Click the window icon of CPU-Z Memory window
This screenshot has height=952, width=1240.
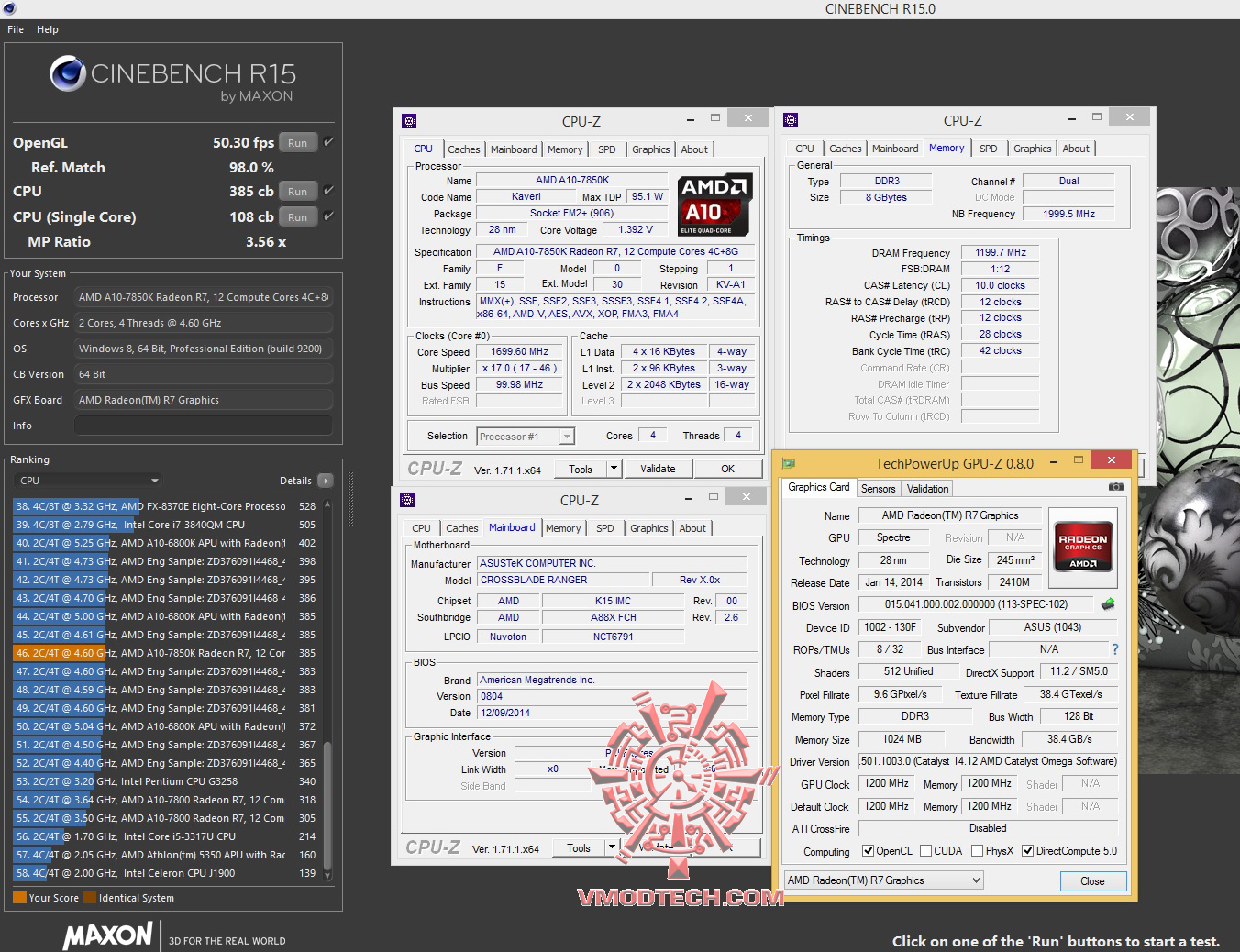point(792,120)
